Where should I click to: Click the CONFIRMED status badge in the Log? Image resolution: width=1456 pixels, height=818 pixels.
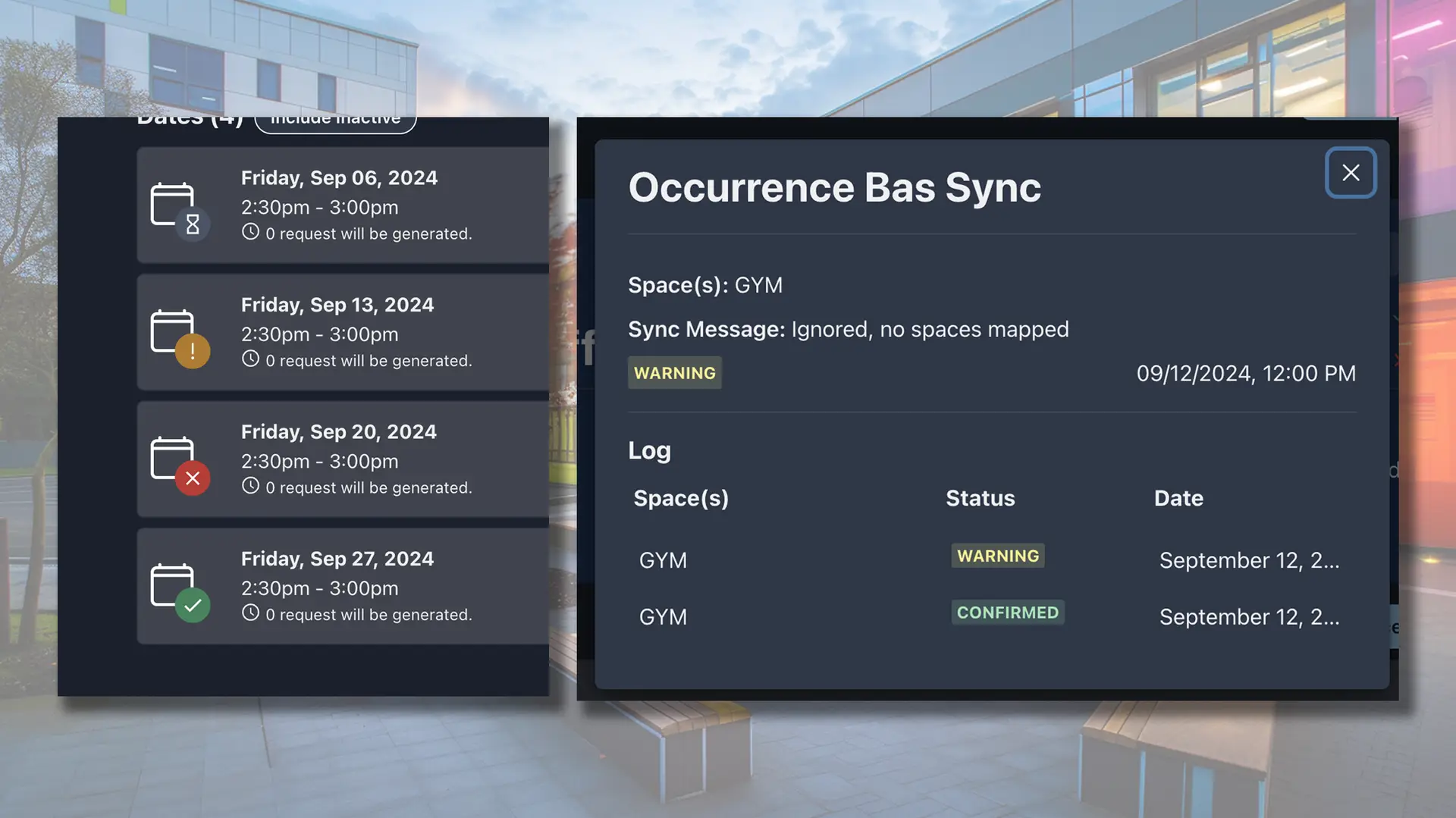(x=1007, y=613)
